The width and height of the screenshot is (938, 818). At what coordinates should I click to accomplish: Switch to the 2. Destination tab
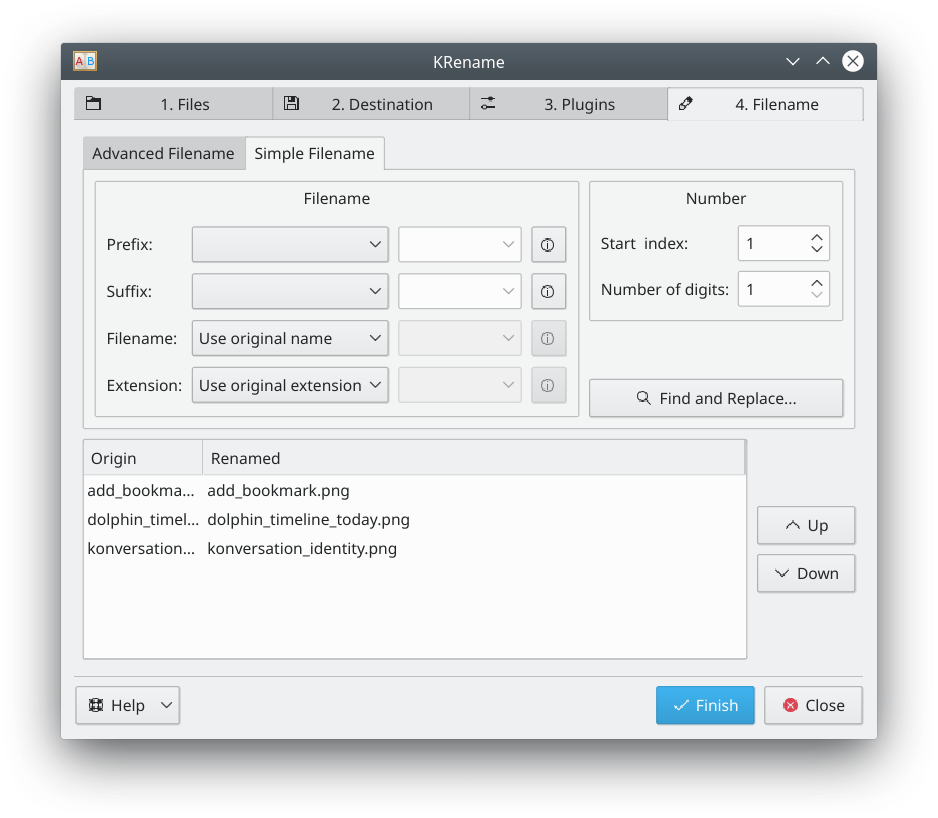(x=371, y=104)
